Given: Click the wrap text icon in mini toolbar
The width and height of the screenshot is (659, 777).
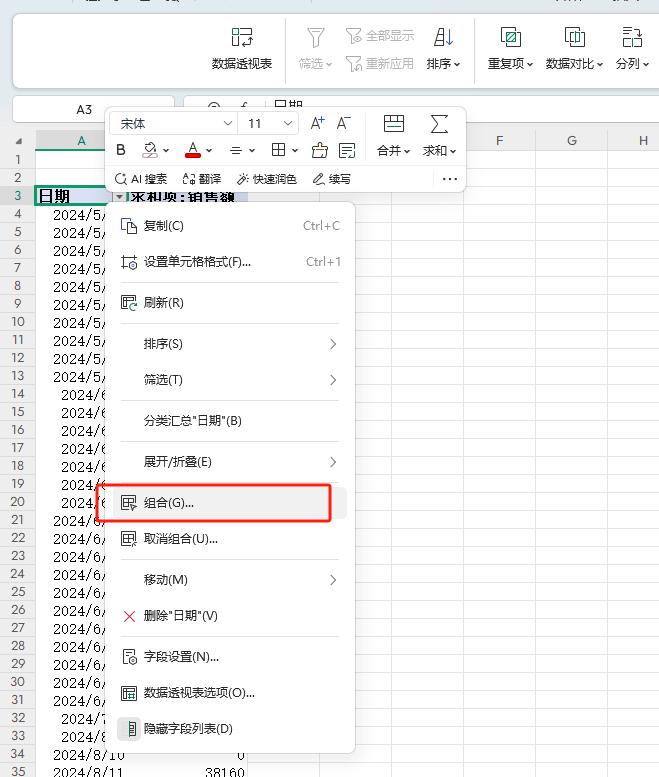Looking at the screenshot, I should coord(347,150).
